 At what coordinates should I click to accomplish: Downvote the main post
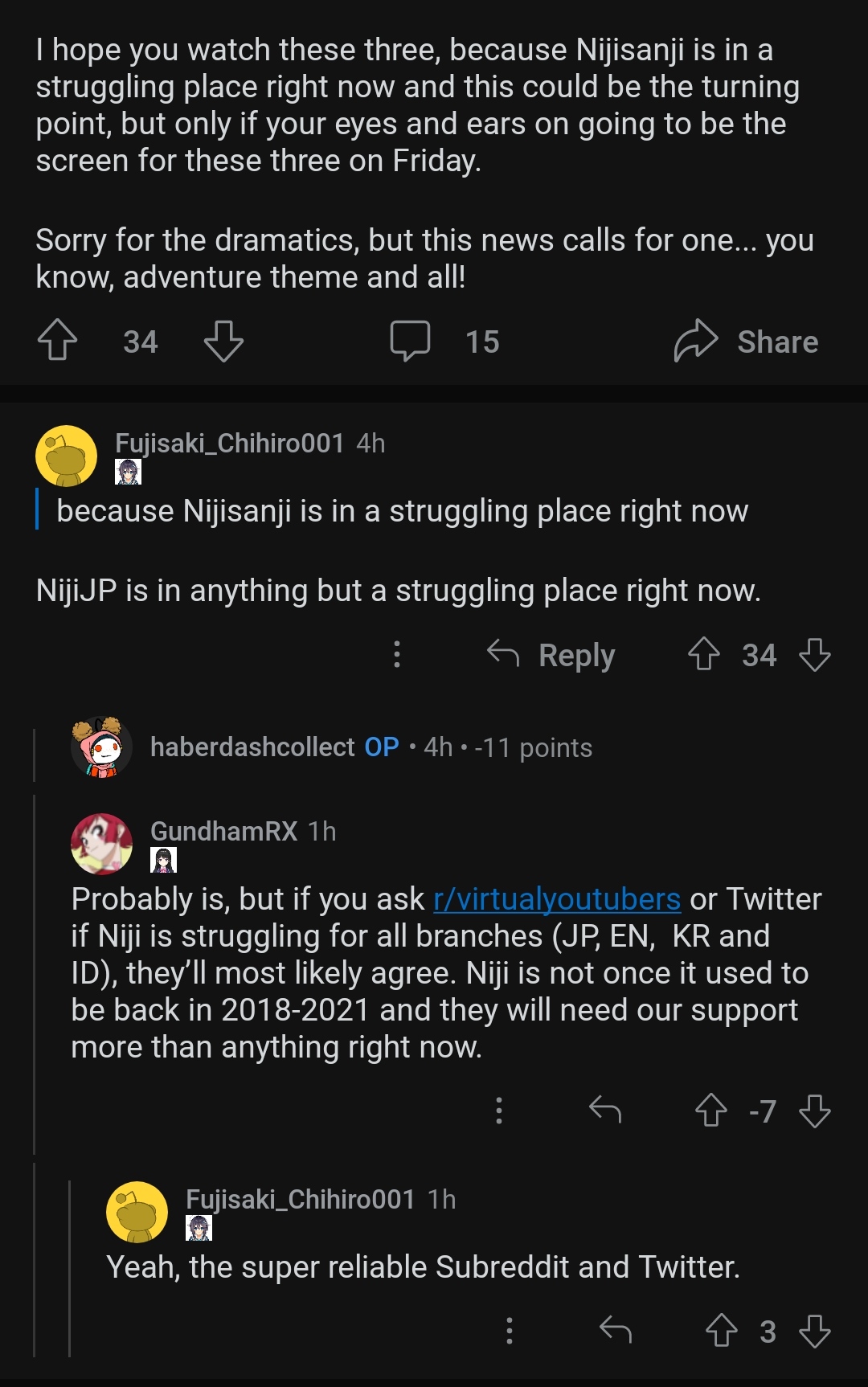coord(223,341)
